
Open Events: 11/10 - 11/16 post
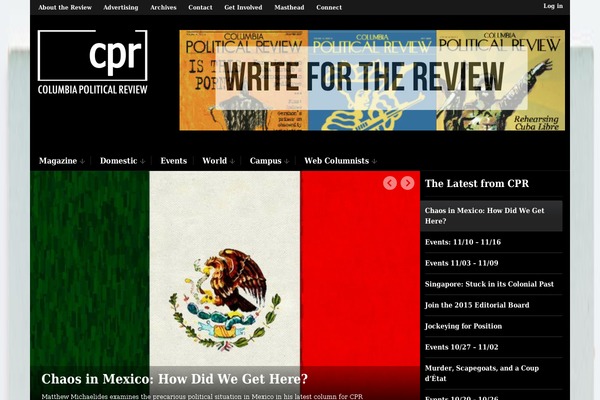pyautogui.click(x=463, y=242)
